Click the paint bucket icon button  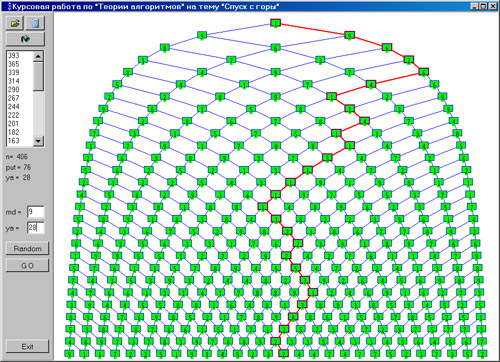(25, 39)
